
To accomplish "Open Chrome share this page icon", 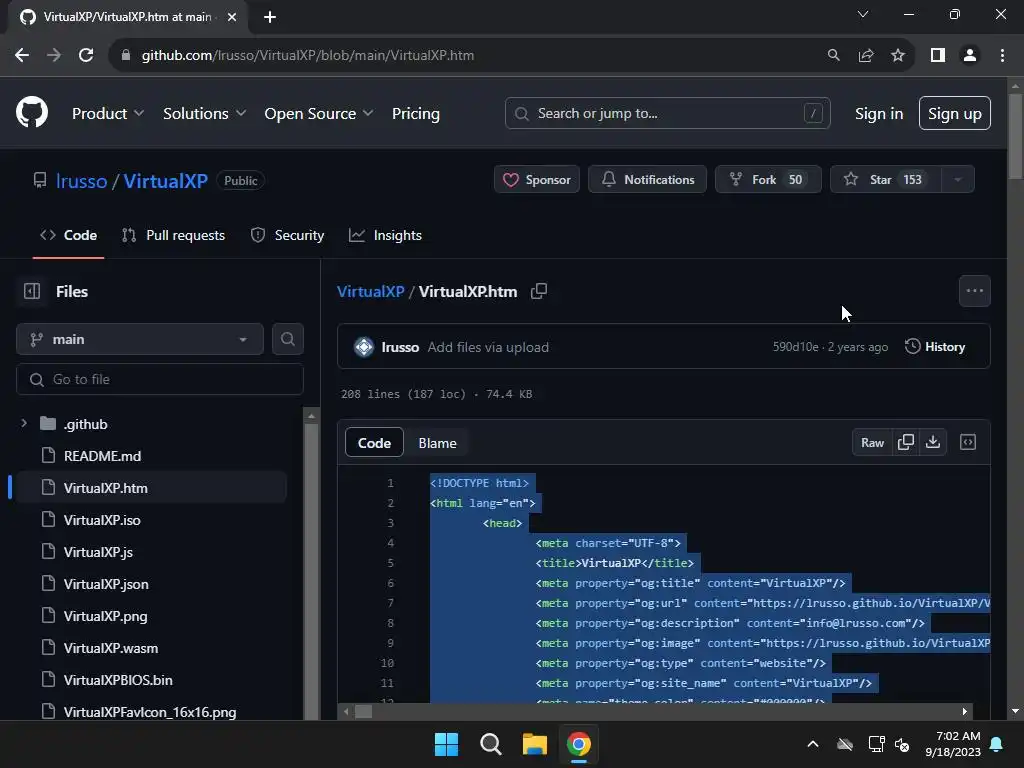I will pyautogui.click(x=866, y=56).
